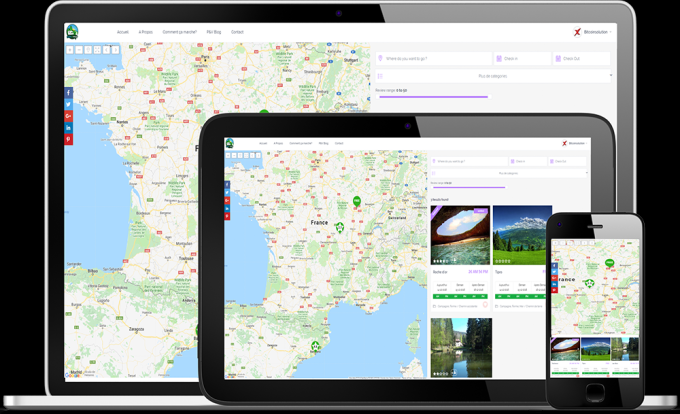The image size is (680, 414).
Task: Click the Pinterest share icon on the laptop map
Action: 69,140
